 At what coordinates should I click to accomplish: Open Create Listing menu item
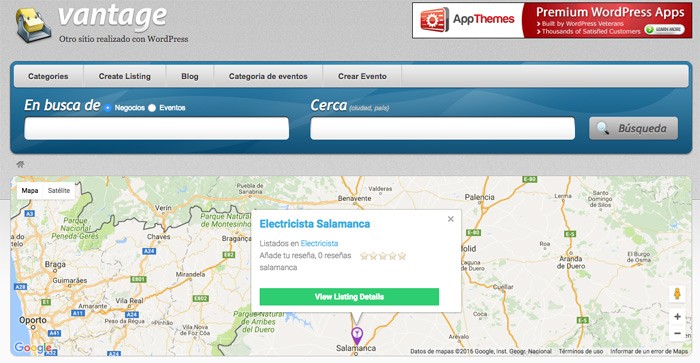pos(125,76)
